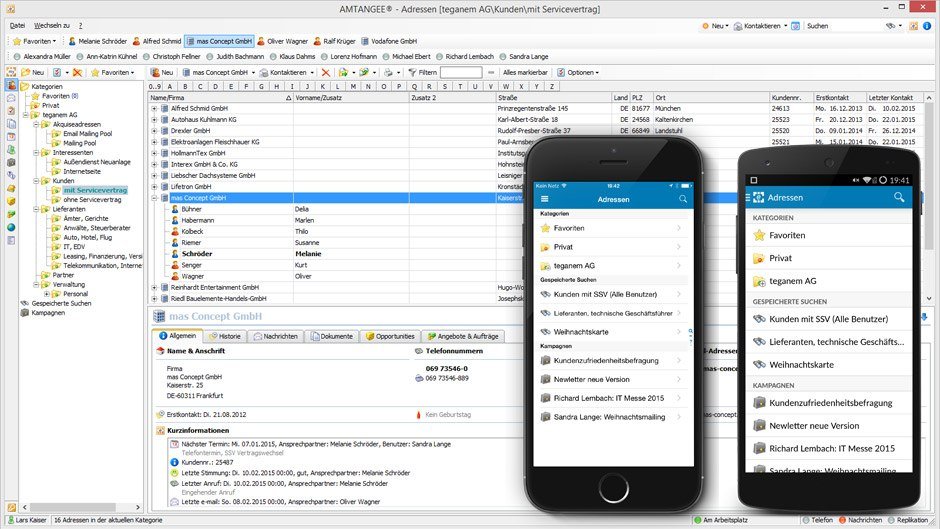Sort by the Kundennr. column header
This screenshot has height=529, width=940.
pyautogui.click(x=791, y=97)
